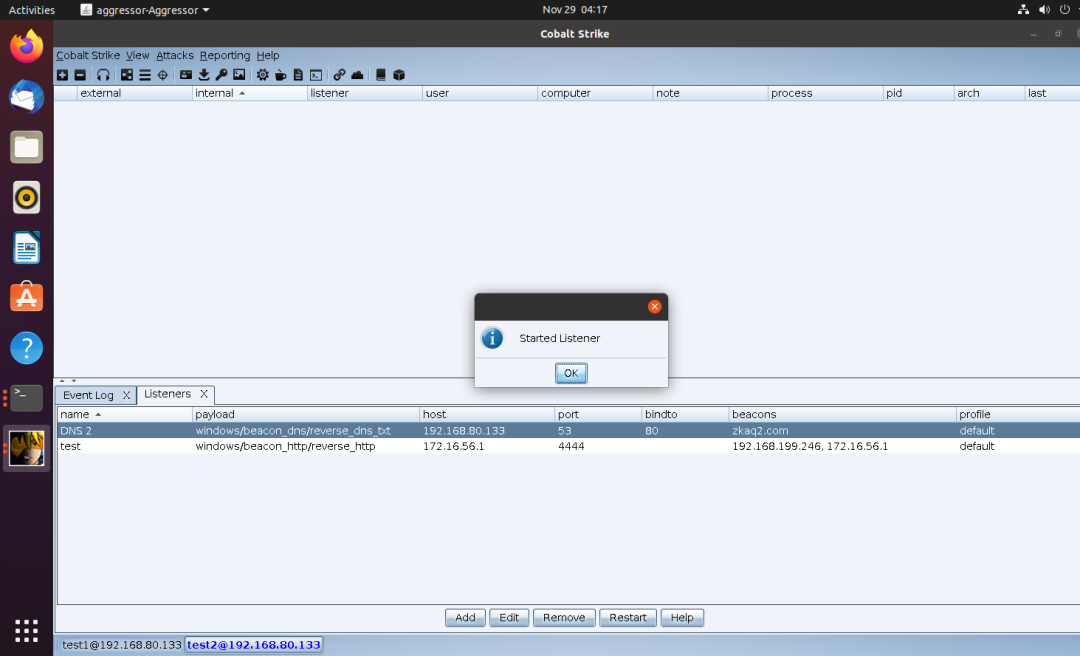Click MS Office Macro document icon

(x=298, y=75)
